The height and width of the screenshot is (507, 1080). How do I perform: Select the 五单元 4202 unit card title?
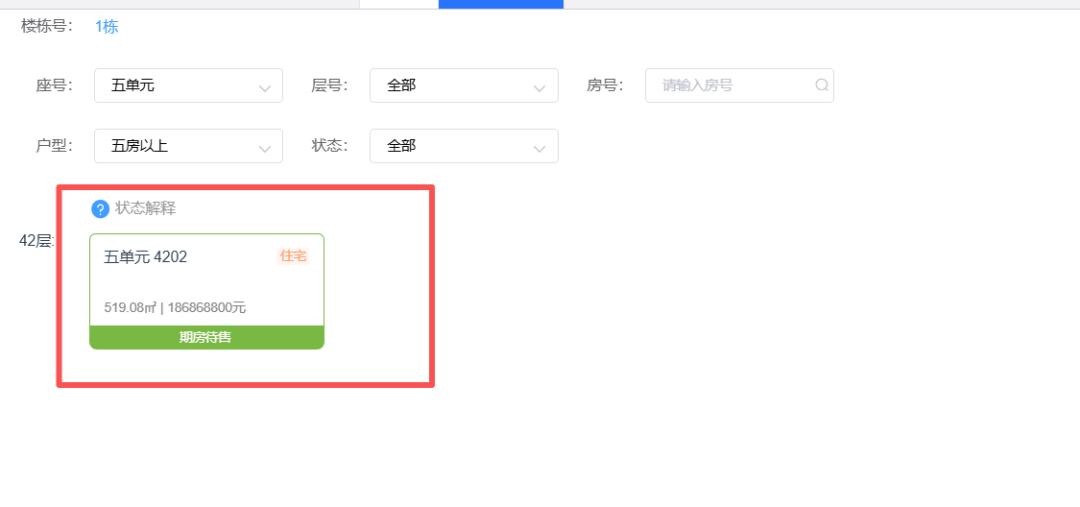tap(146, 257)
